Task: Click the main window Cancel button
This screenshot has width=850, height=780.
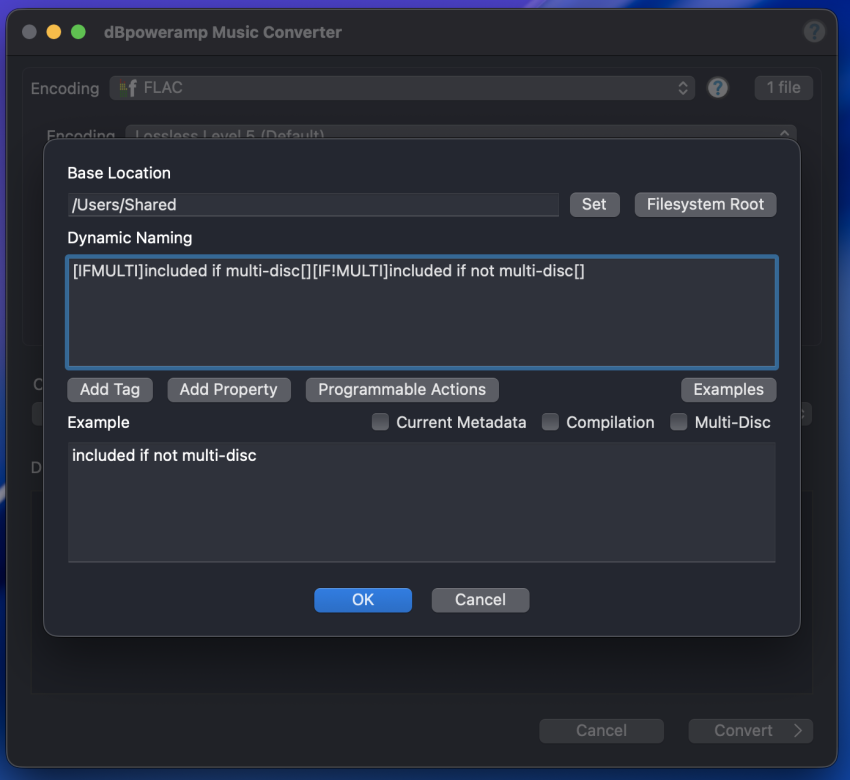Action: coord(601,731)
